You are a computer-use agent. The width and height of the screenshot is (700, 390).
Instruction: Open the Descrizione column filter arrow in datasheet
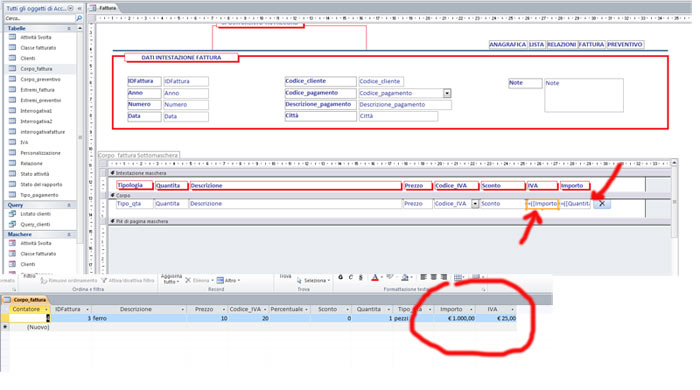(183, 309)
